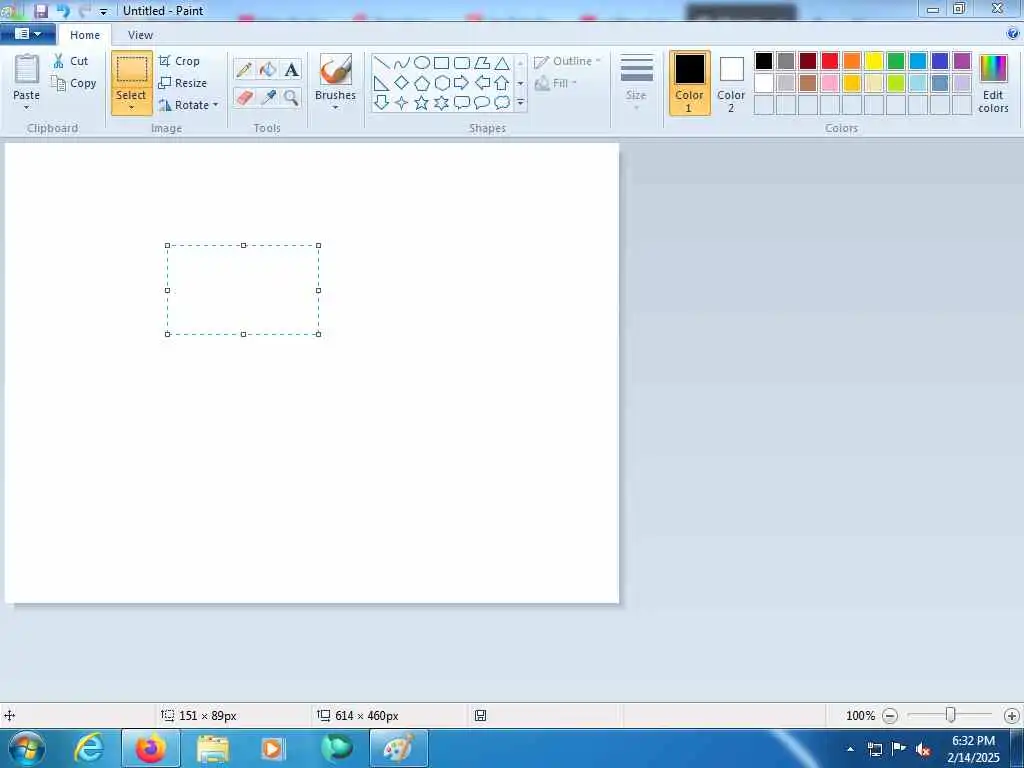Open the Windows Start button

pos(27,748)
